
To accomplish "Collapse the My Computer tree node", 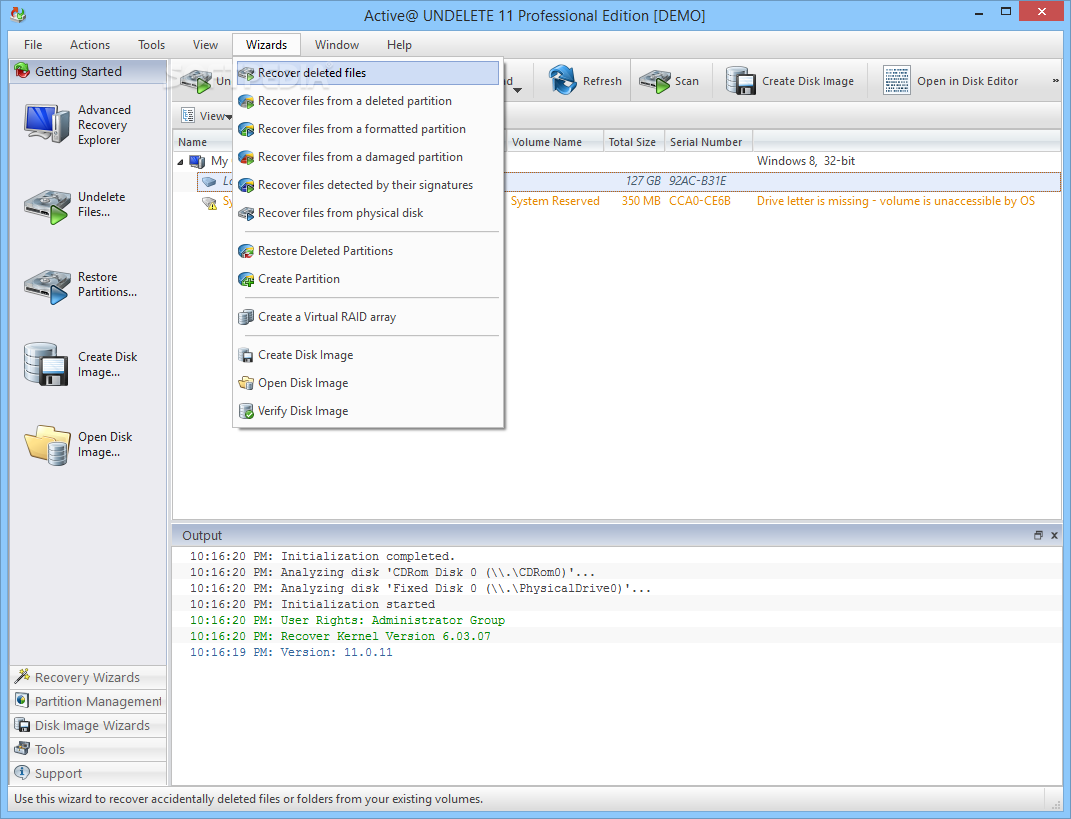I will [180, 162].
